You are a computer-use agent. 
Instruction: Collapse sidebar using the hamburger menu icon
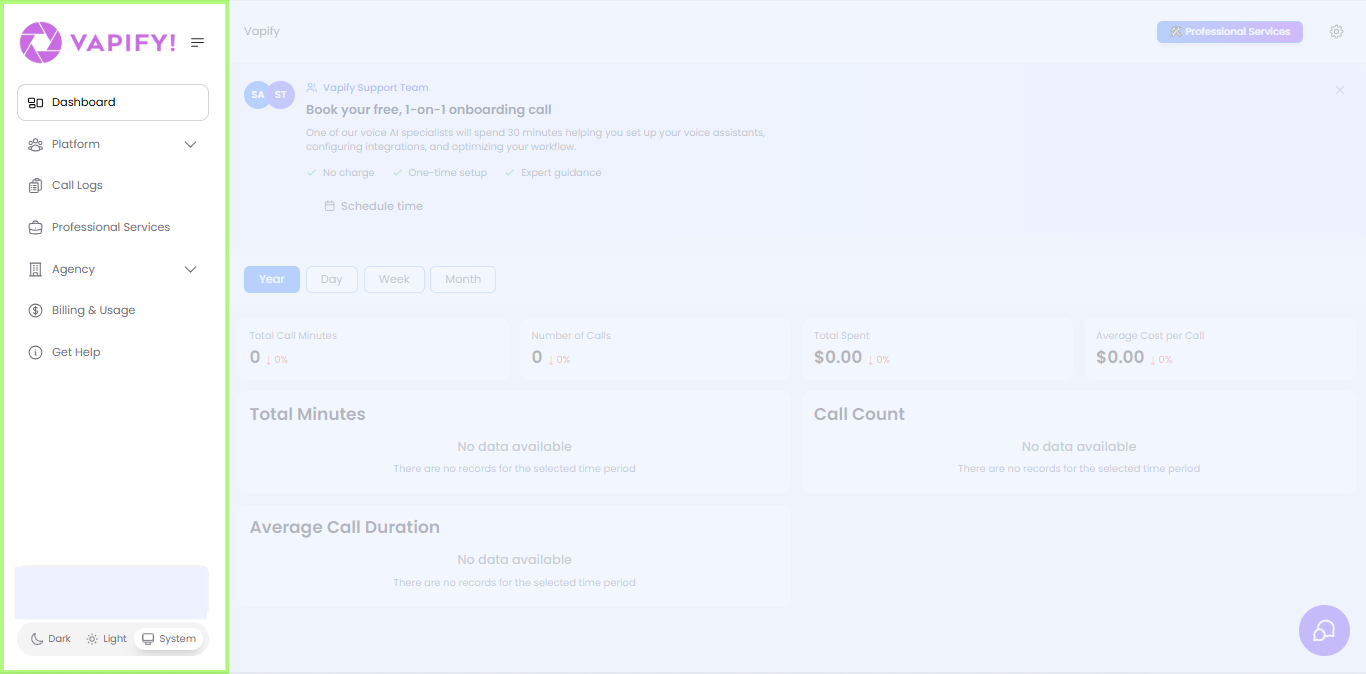(x=198, y=42)
